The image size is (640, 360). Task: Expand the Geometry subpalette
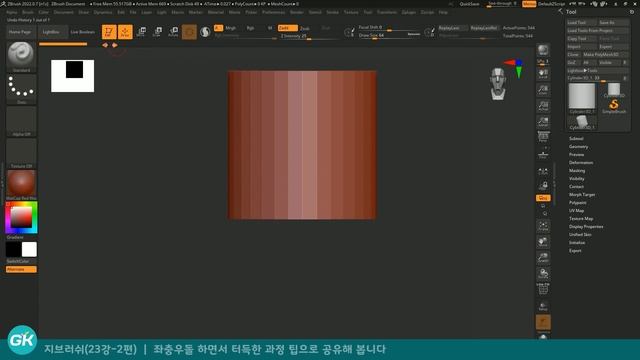coord(578,147)
